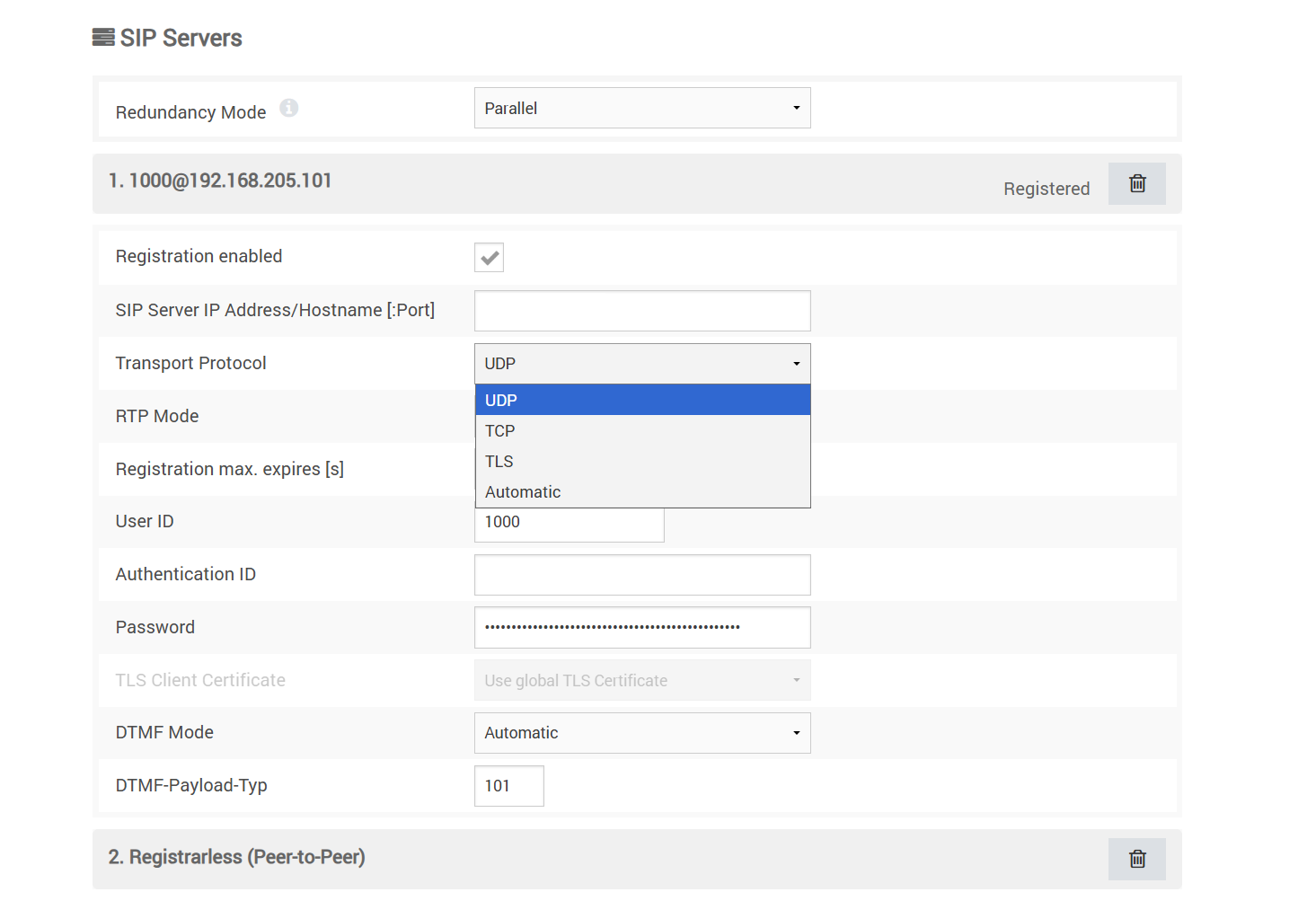Pick TLS as transport protocol
The width and height of the screenshot is (1316, 901).
point(641,462)
